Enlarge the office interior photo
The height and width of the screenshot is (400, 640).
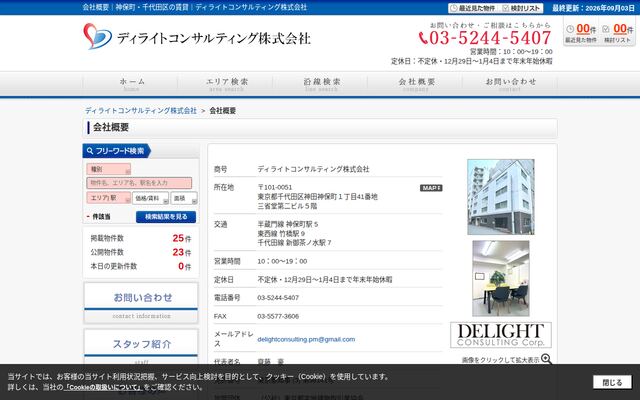coord(501,278)
